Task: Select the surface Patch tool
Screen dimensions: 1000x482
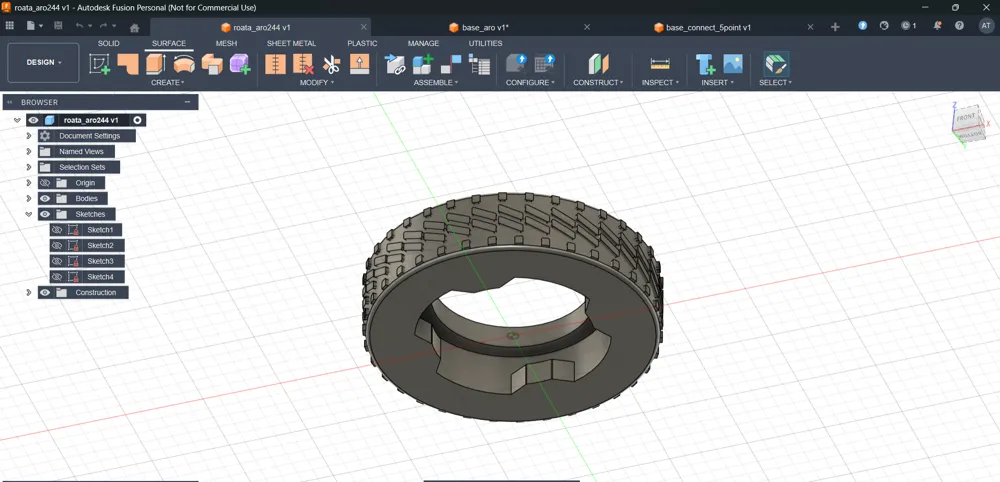Action: [x=128, y=64]
